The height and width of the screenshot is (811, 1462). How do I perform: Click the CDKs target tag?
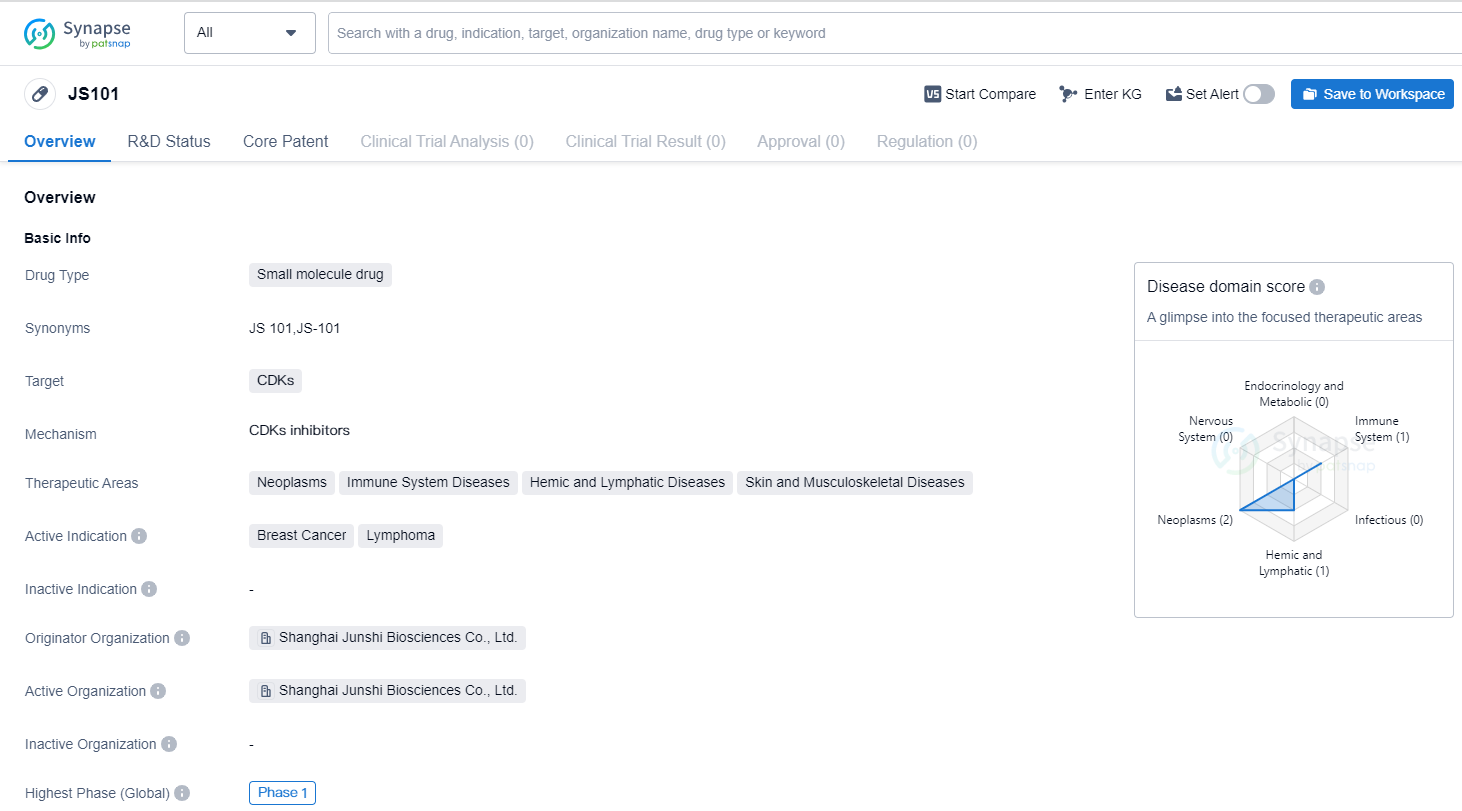(275, 381)
